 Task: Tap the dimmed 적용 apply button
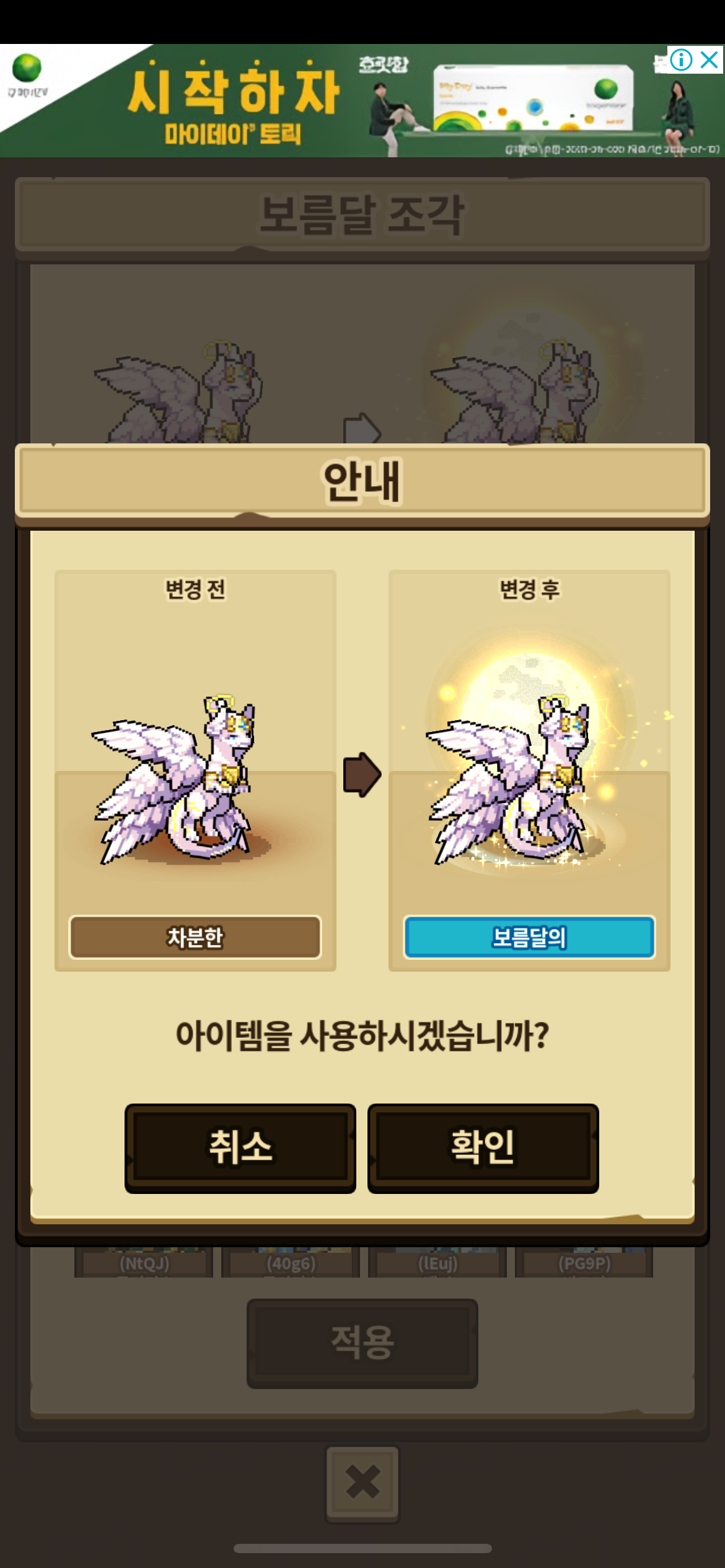(x=362, y=1343)
